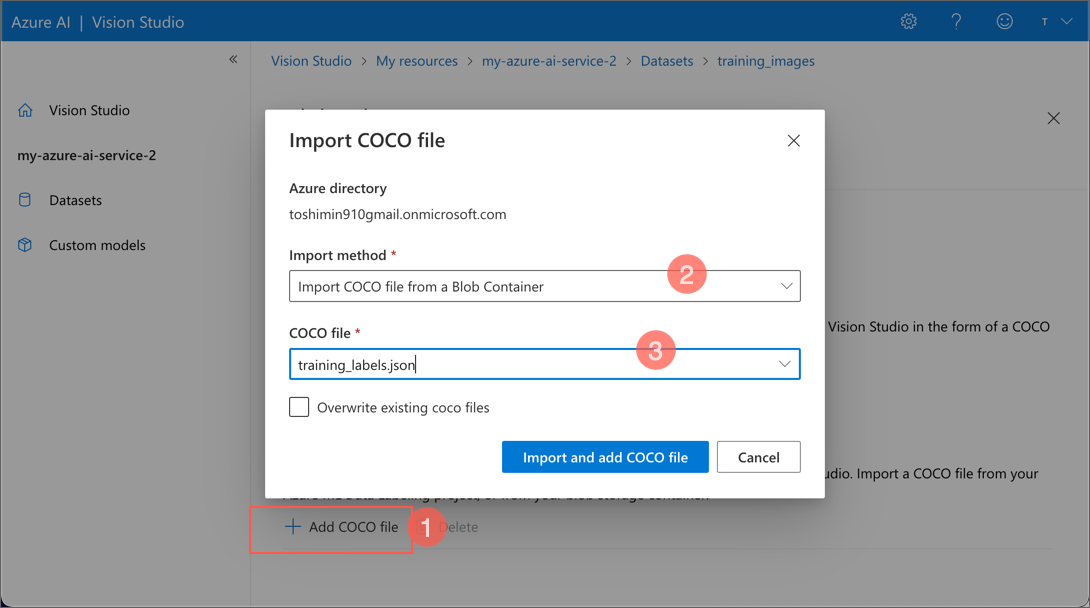Click the Datasets database icon

(24, 200)
